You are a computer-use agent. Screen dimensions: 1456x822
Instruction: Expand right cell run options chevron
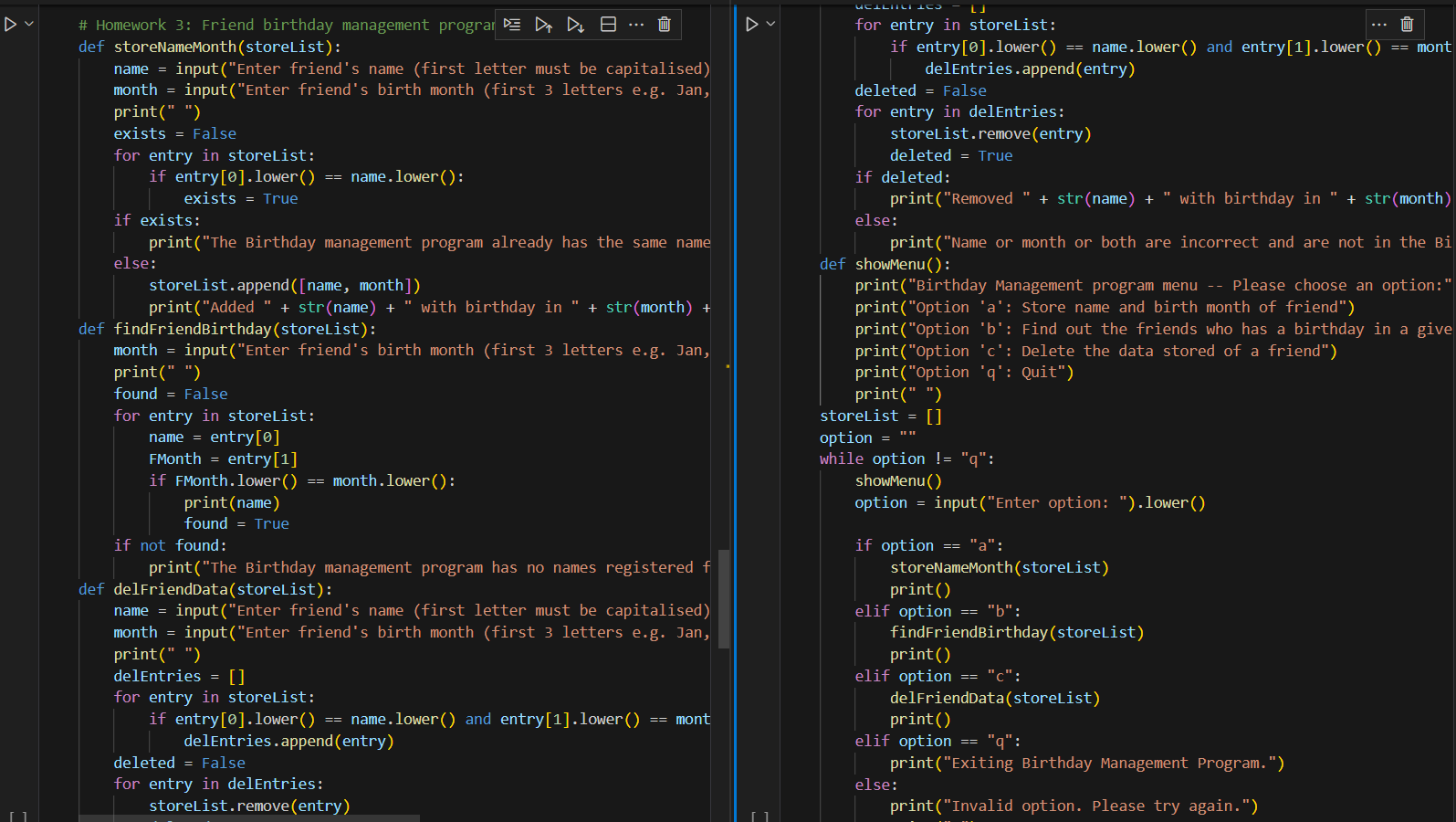click(770, 25)
